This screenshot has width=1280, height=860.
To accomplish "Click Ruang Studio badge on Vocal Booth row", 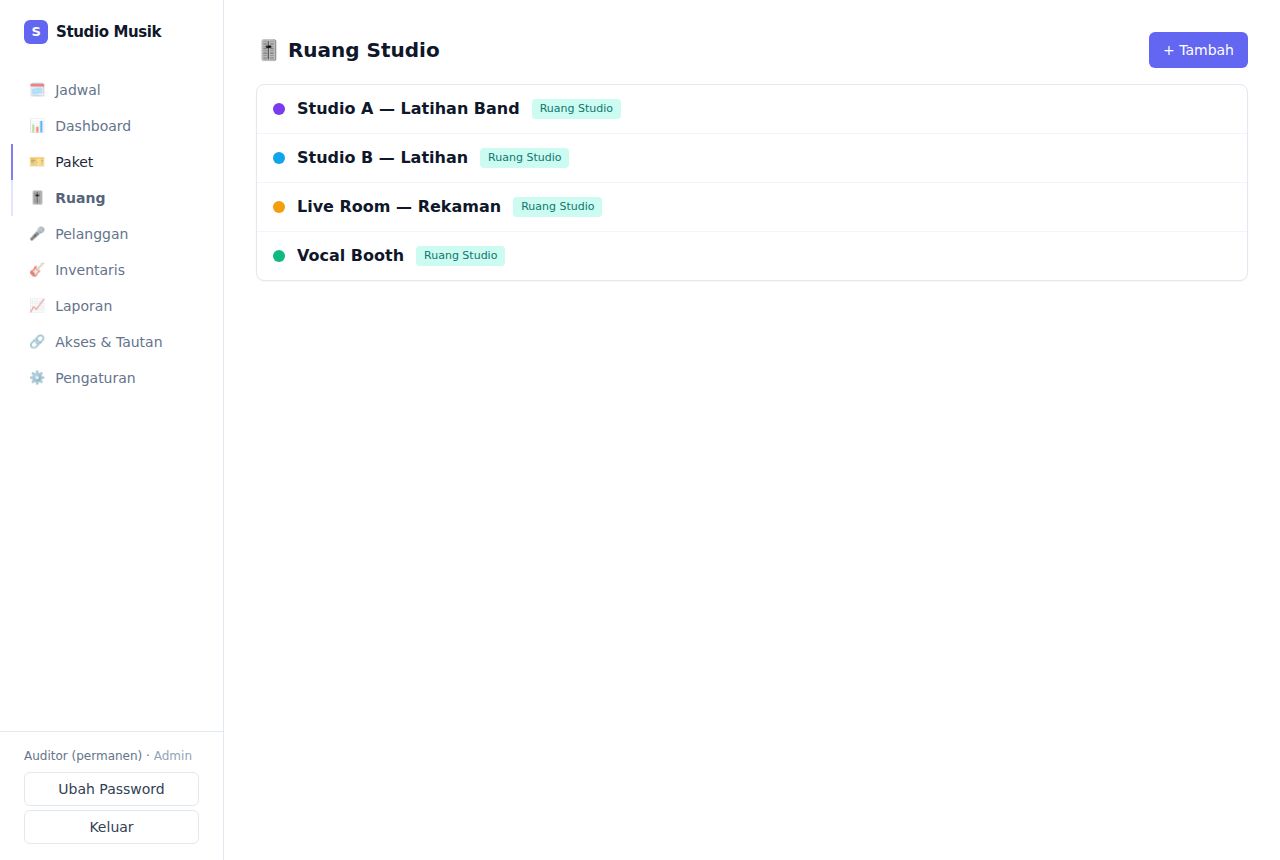I will pos(460,256).
